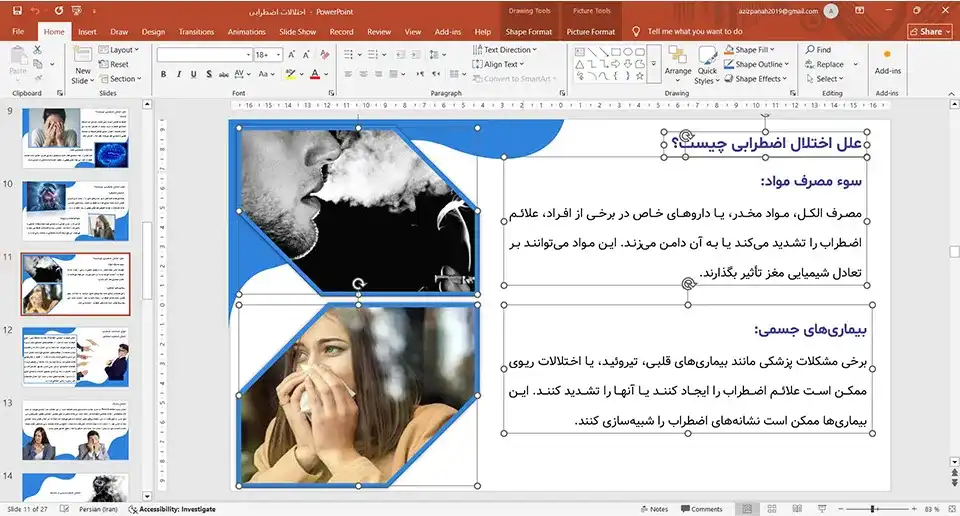Click the New Slide icon
Image resolution: width=960 pixels, height=516 pixels.
[x=83, y=54]
